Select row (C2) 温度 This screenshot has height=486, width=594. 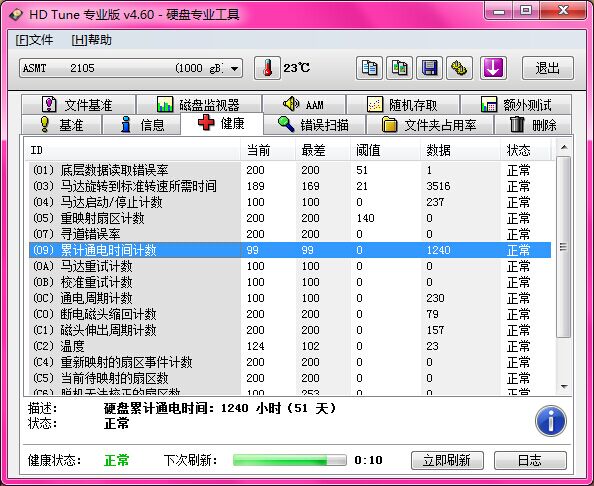click(290, 346)
